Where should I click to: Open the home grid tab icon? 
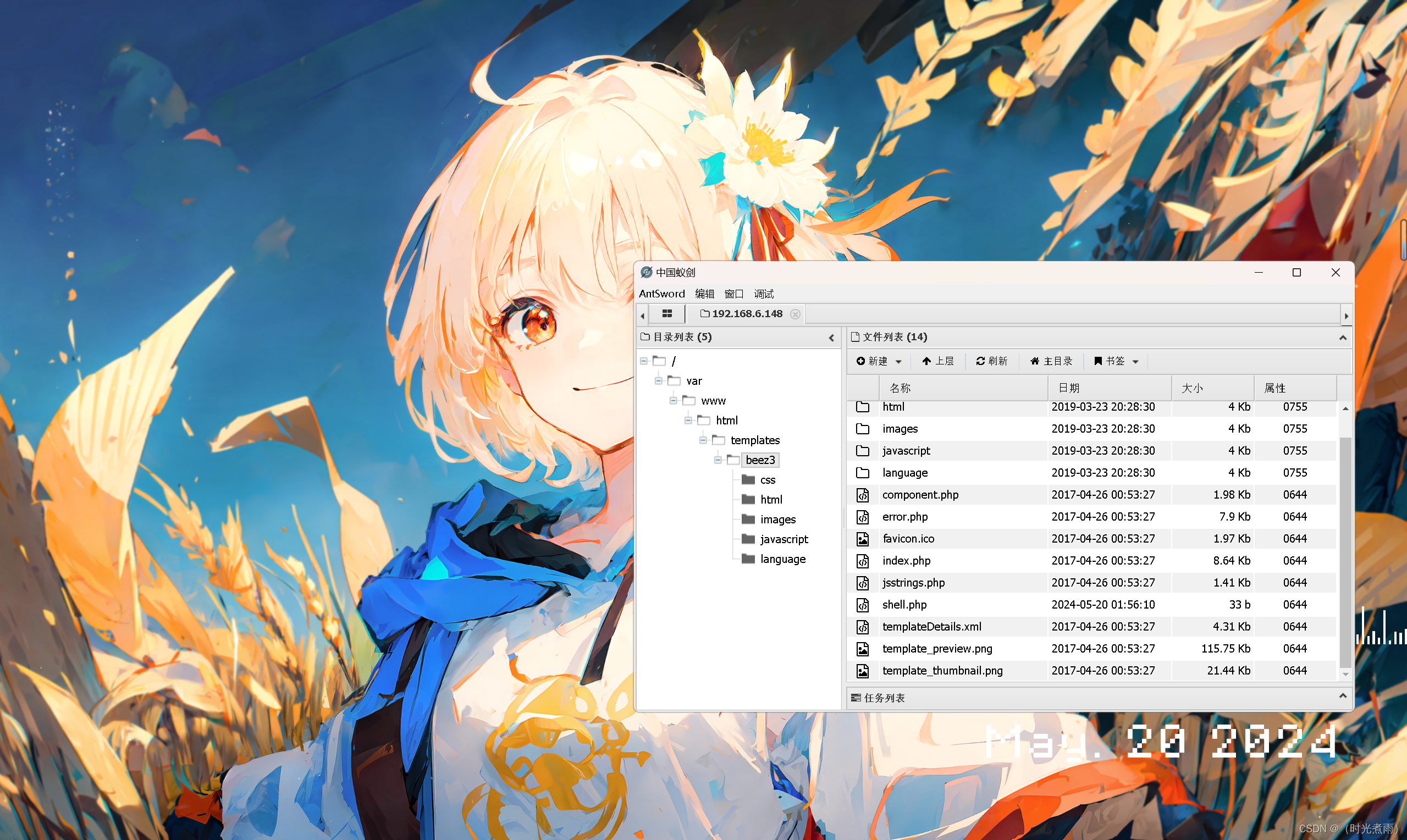pos(667,313)
